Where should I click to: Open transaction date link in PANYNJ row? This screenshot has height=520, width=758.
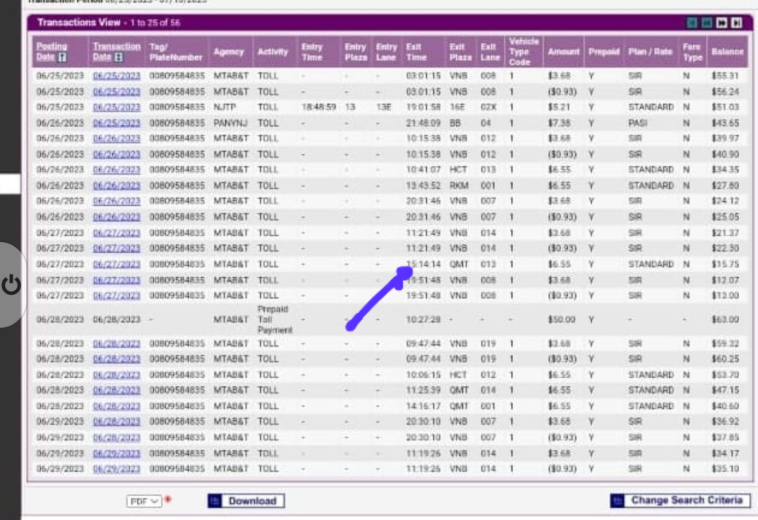click(117, 123)
